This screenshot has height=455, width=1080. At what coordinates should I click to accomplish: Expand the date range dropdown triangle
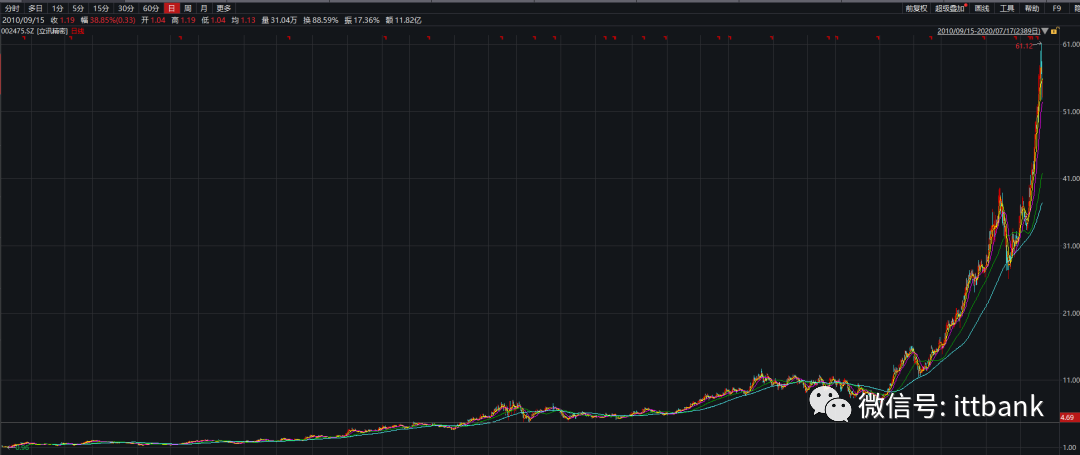pos(1044,31)
